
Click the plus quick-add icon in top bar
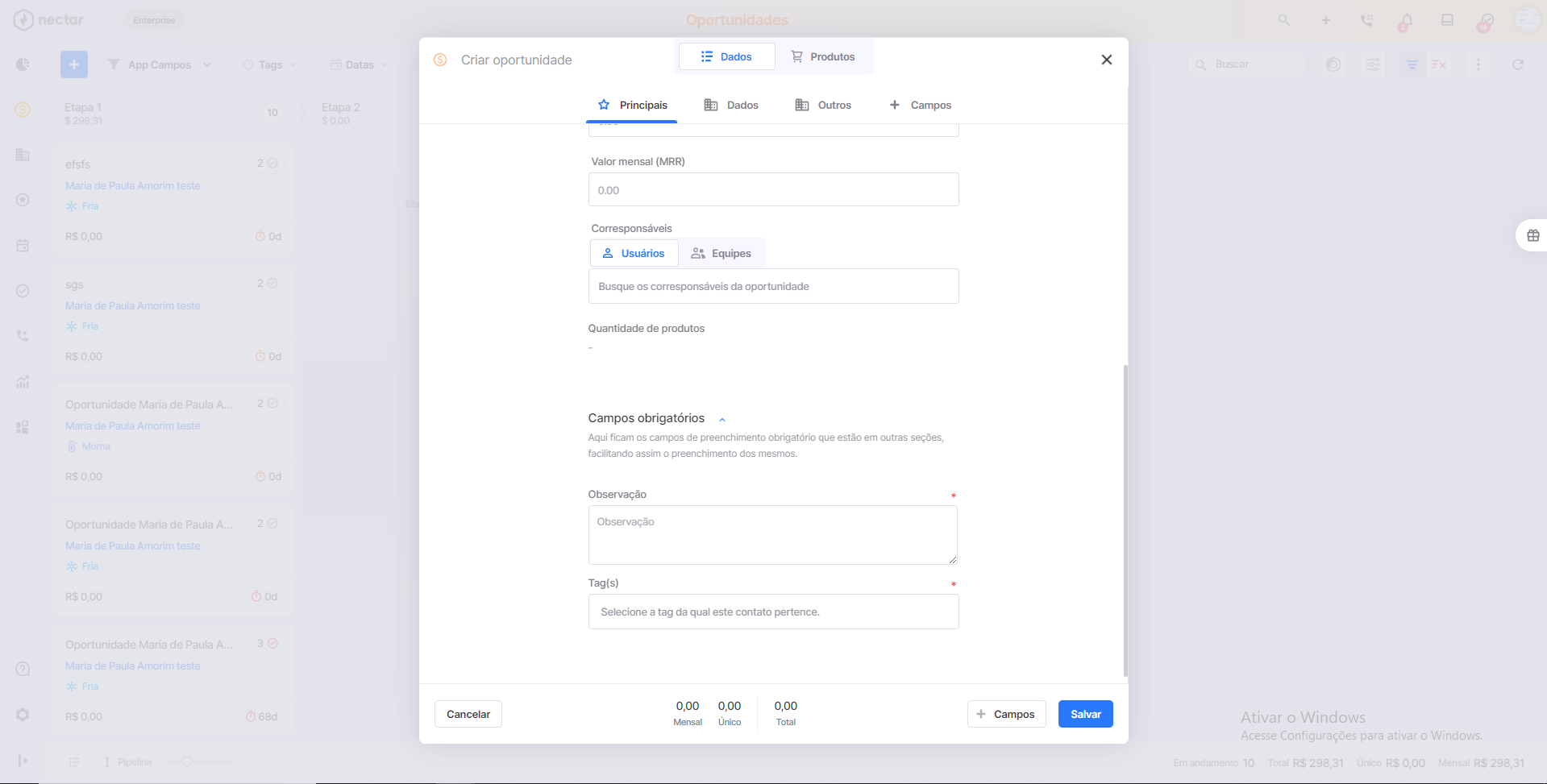tap(1325, 20)
